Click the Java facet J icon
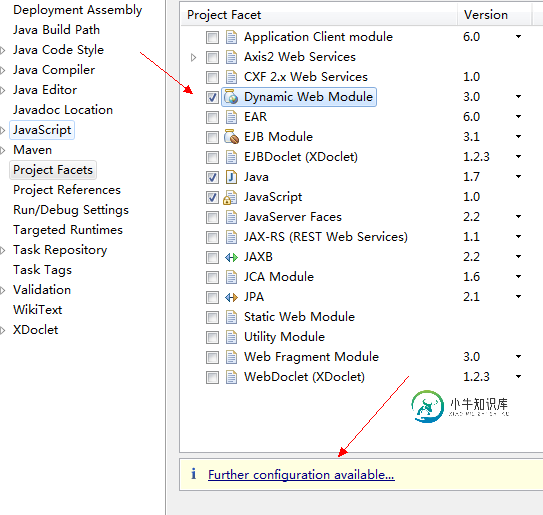This screenshot has height=515, width=543. (x=231, y=177)
